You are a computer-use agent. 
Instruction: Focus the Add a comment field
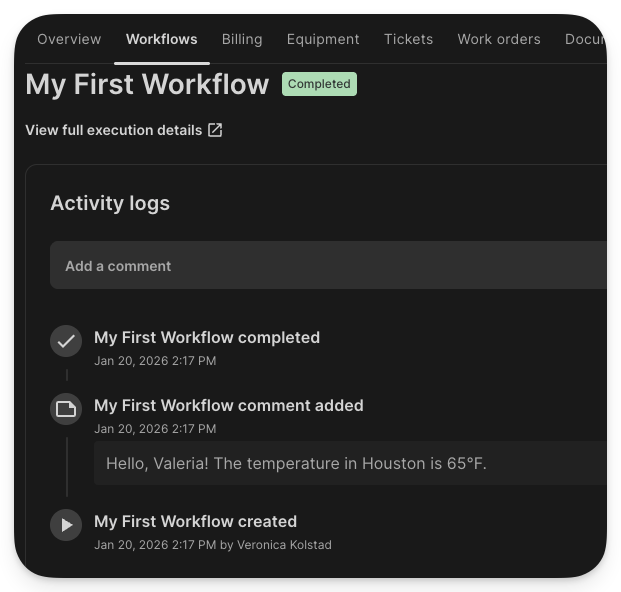(x=330, y=266)
